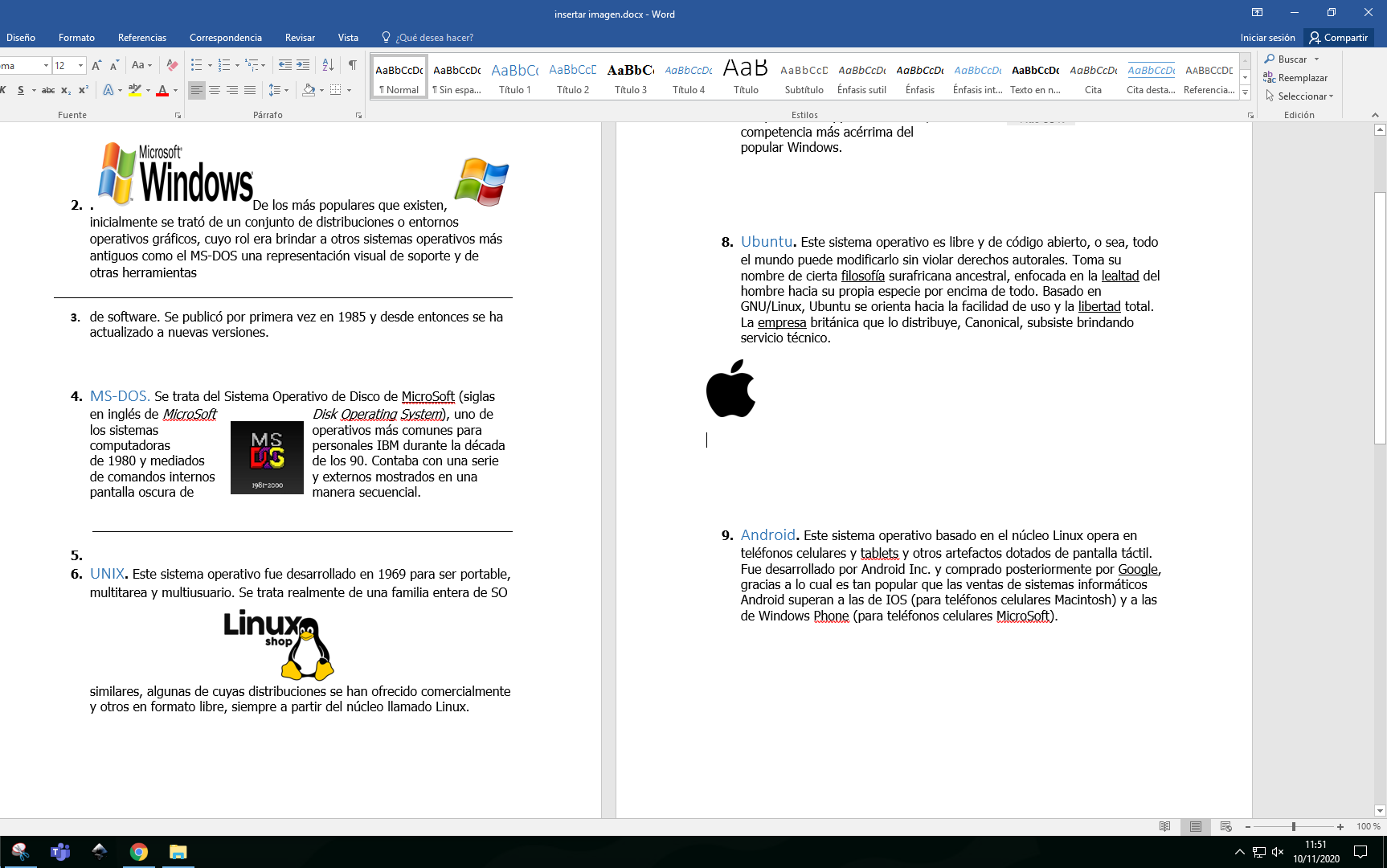The width and height of the screenshot is (1387, 868).
Task: Apply text effects with the outlined A icon
Action: (108, 90)
